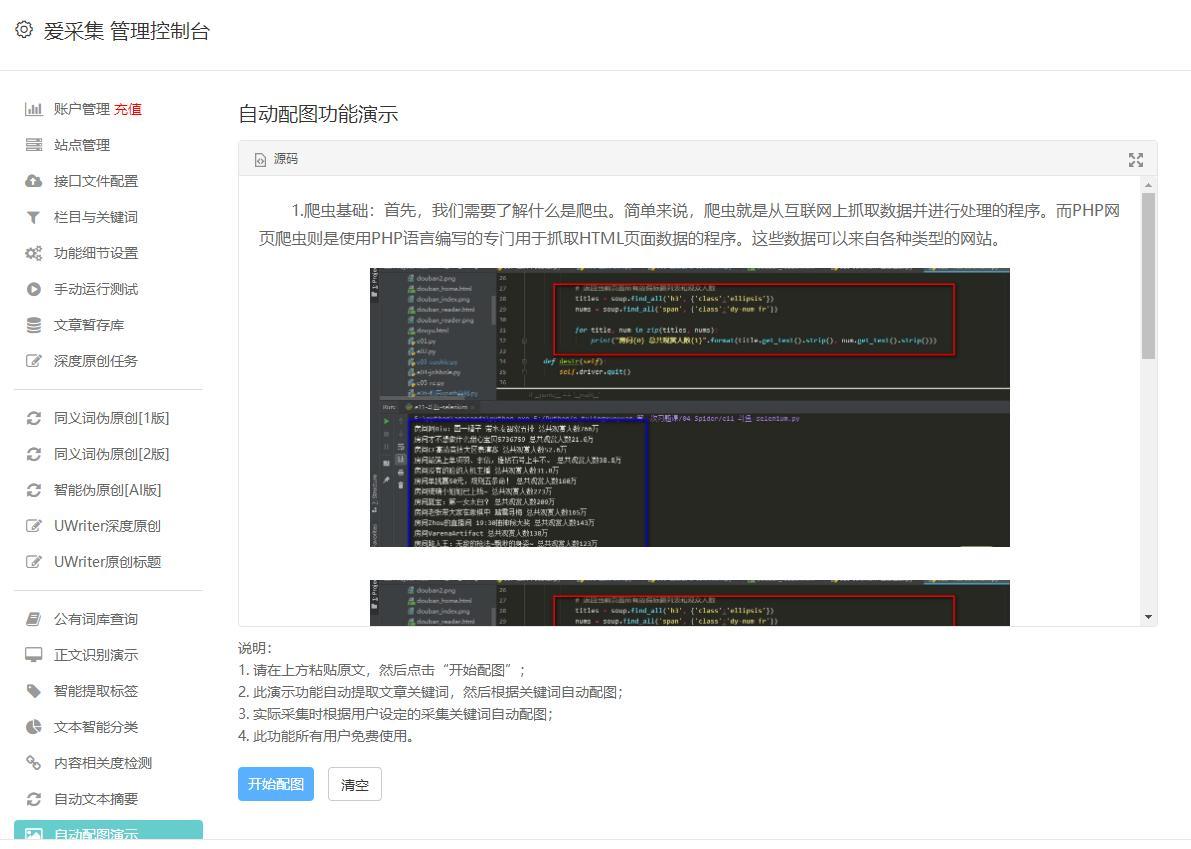Click the 自动配图功能演示 heading
Screen dimensions: 1191x849
click(318, 114)
